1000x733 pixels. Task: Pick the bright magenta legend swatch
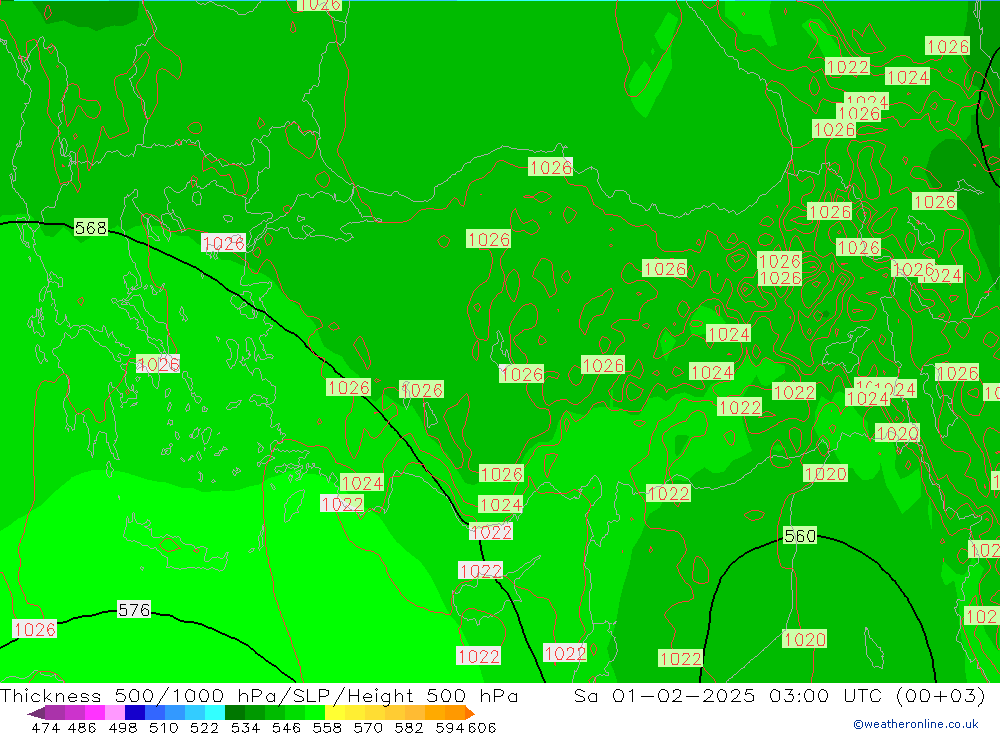(x=94, y=713)
